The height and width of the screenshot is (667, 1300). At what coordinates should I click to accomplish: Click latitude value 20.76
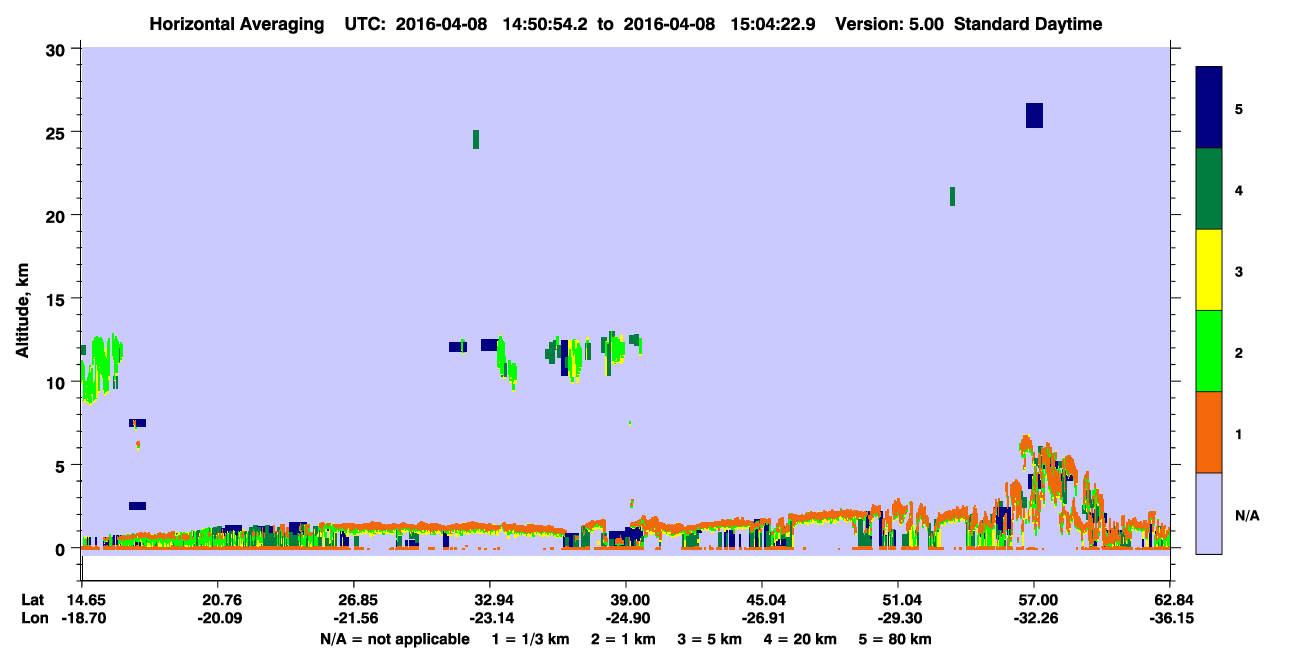(x=218, y=600)
